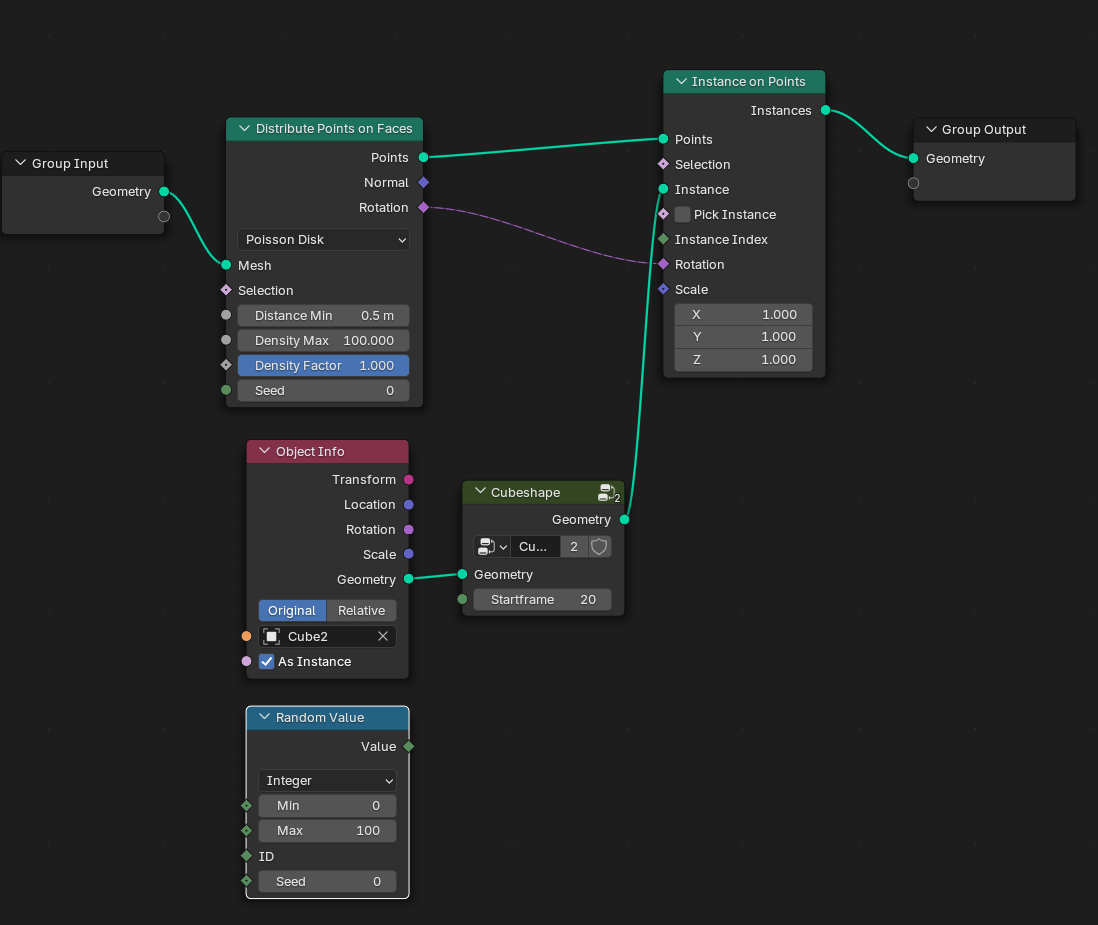
Task: Toggle fake user shield on Cubeshape group
Action: coord(599,546)
